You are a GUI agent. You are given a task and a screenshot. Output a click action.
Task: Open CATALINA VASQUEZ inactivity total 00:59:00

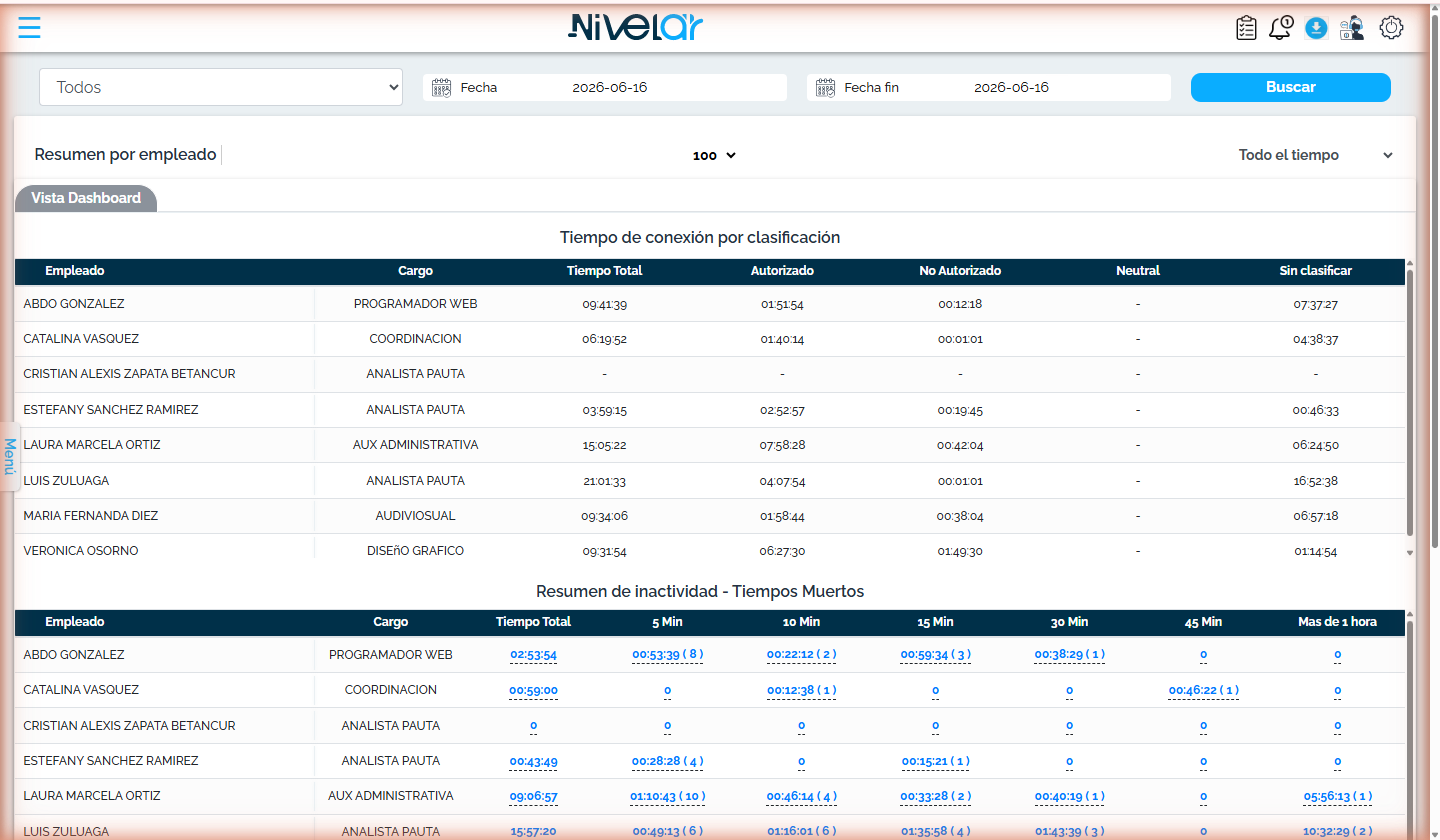tap(533, 690)
